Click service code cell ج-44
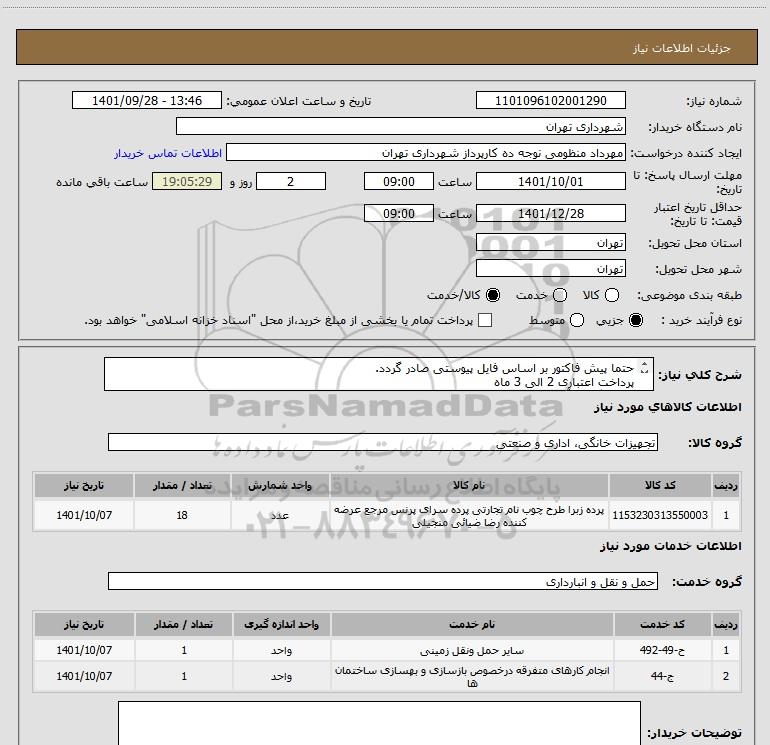 pyautogui.click(x=662, y=676)
